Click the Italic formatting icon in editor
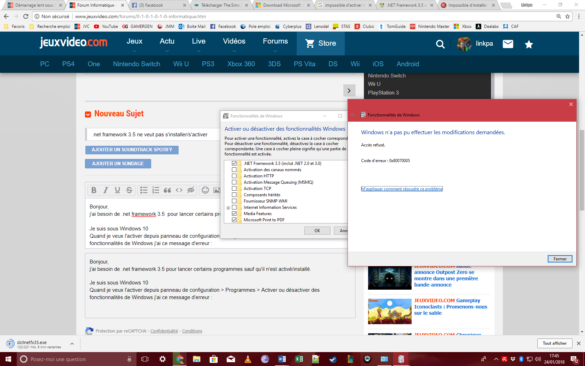Image resolution: width=585 pixels, height=366 pixels. [x=106, y=190]
